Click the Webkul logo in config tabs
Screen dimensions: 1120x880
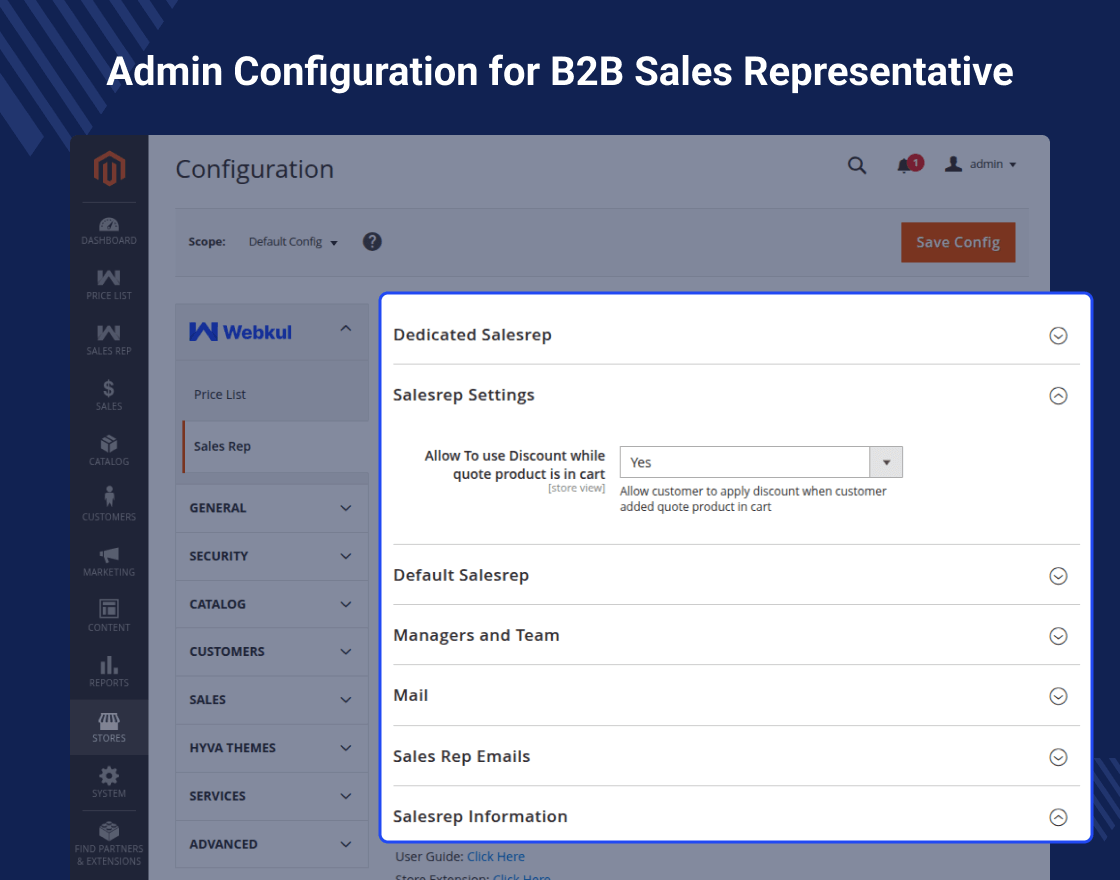pos(241,332)
